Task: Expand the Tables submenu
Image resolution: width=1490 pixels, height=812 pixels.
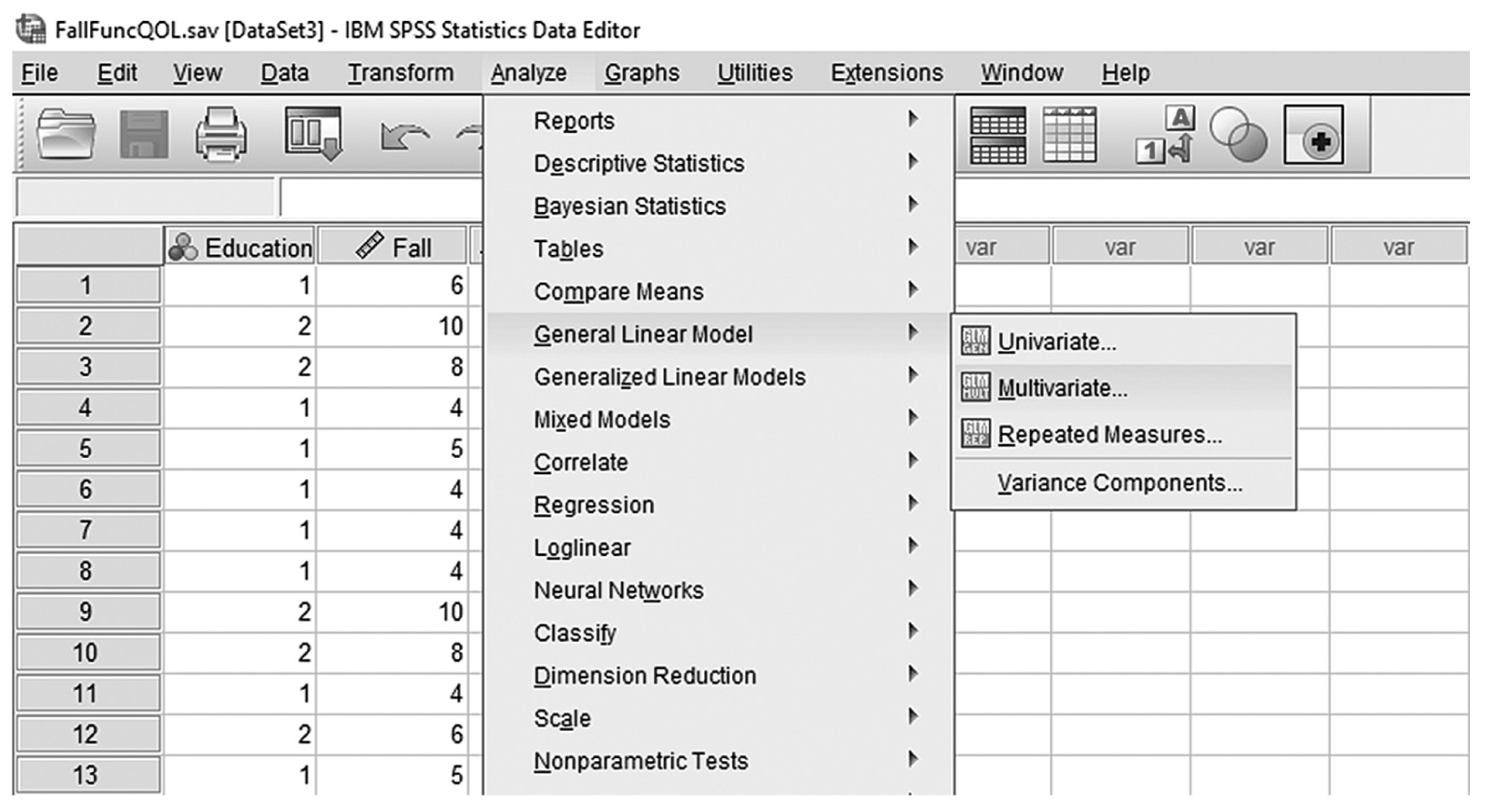Action: tap(719, 249)
